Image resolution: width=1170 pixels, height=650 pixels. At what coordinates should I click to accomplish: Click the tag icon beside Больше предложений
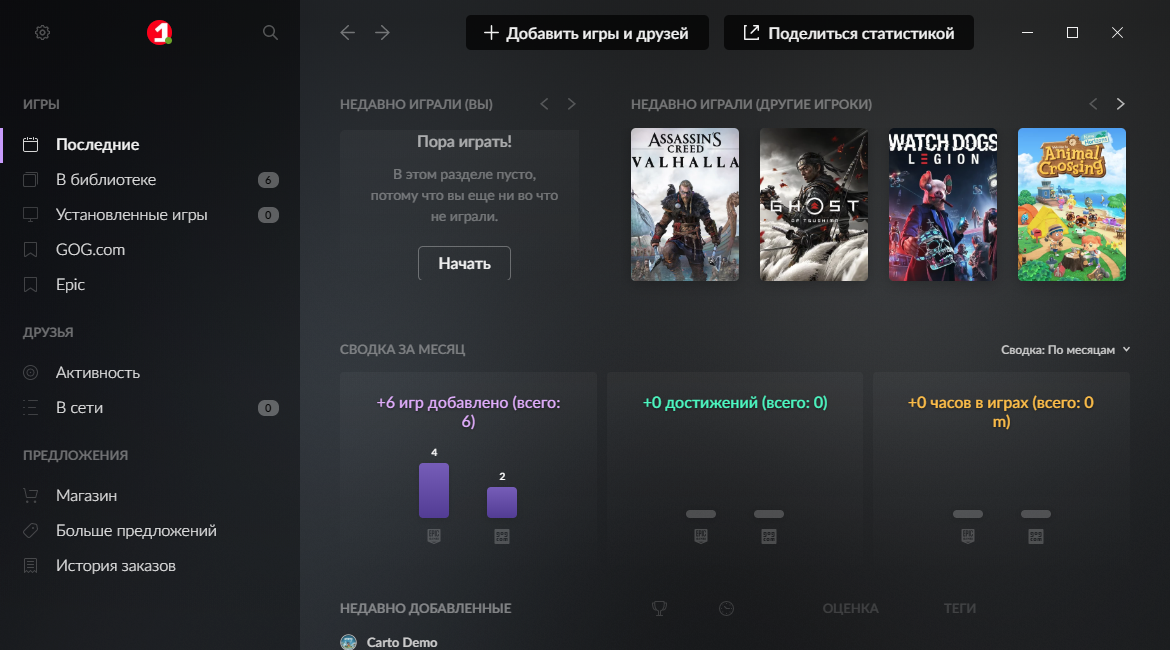31,531
